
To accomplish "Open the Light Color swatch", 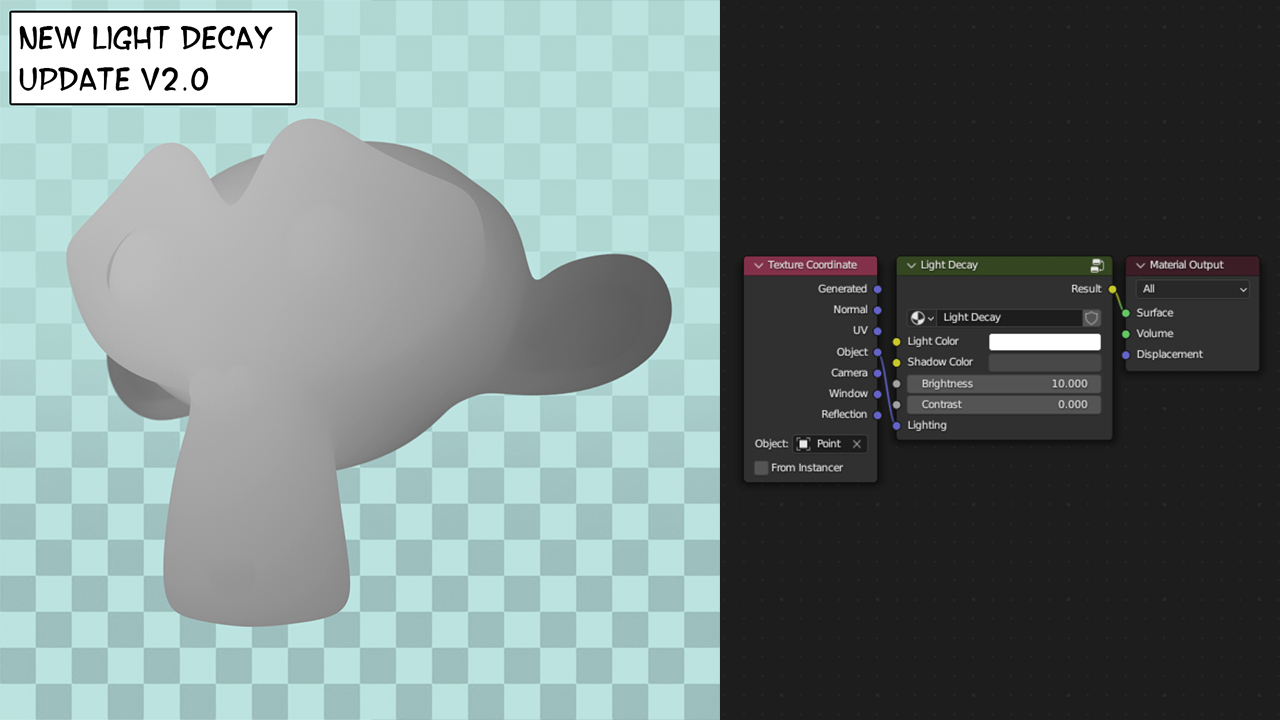I will click(1045, 342).
